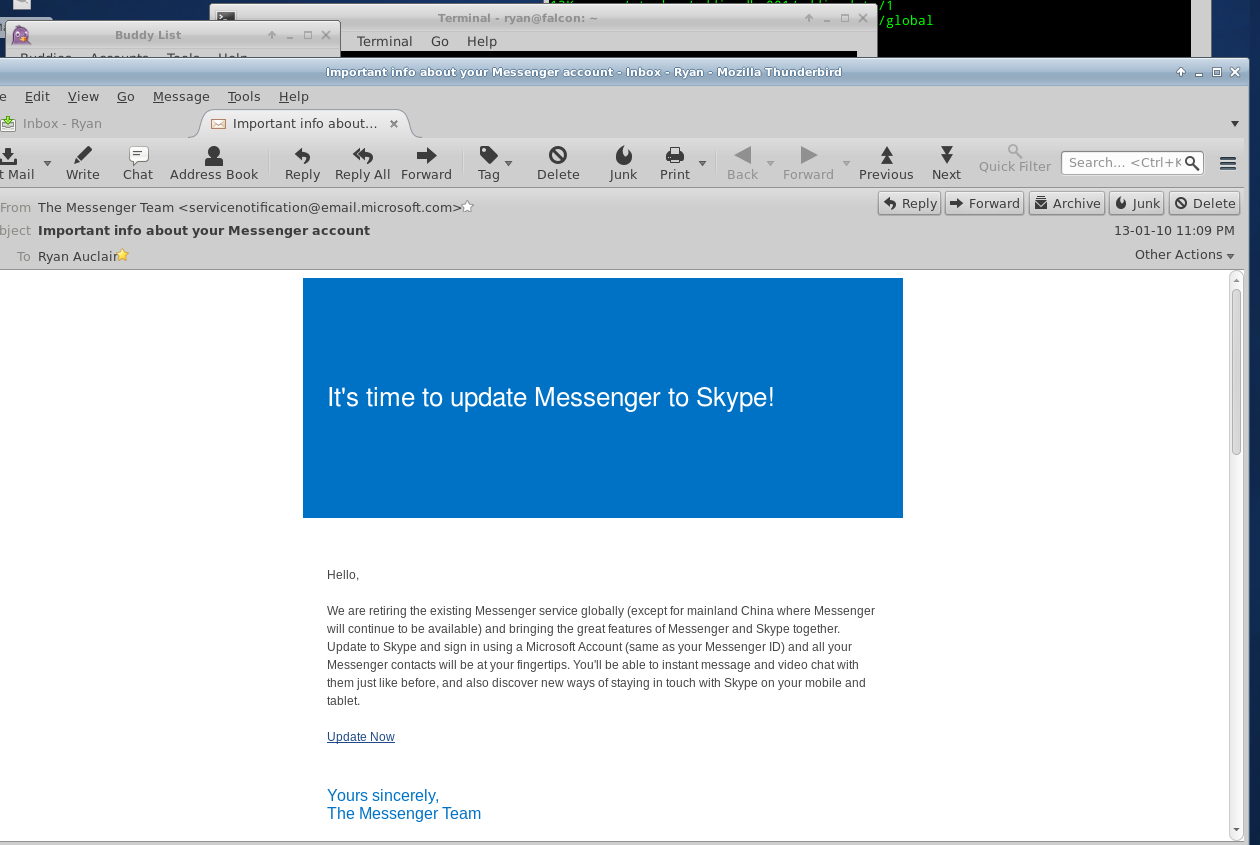Open the Address Book

click(214, 163)
